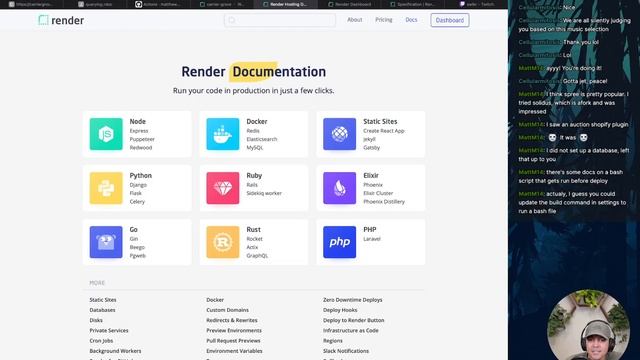This screenshot has width=640, height=360.
Task: Open the Python logo icon
Action: (106, 188)
